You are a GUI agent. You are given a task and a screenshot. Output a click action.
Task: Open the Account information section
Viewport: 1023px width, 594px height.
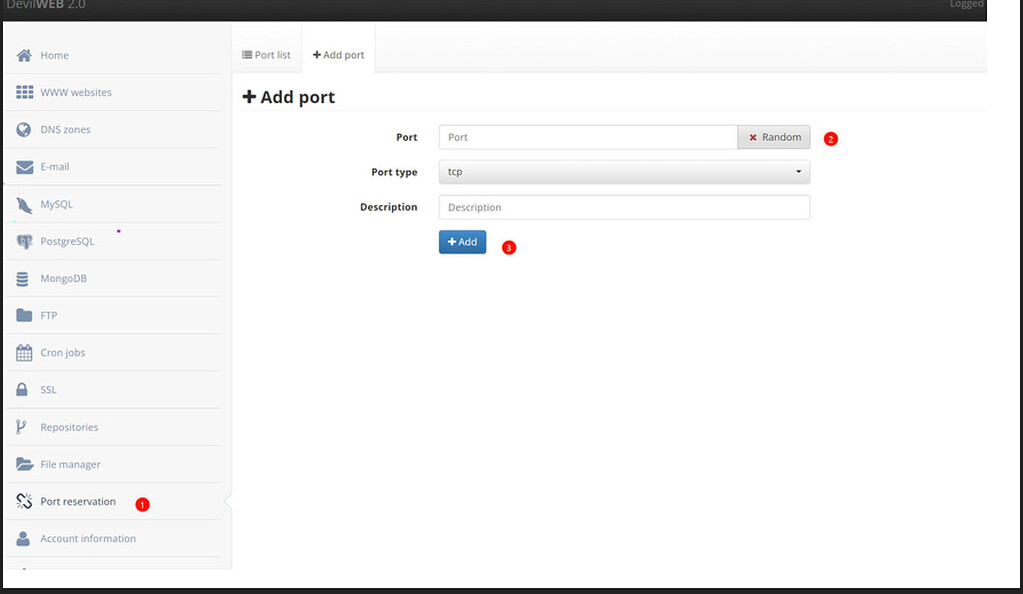click(x=88, y=539)
